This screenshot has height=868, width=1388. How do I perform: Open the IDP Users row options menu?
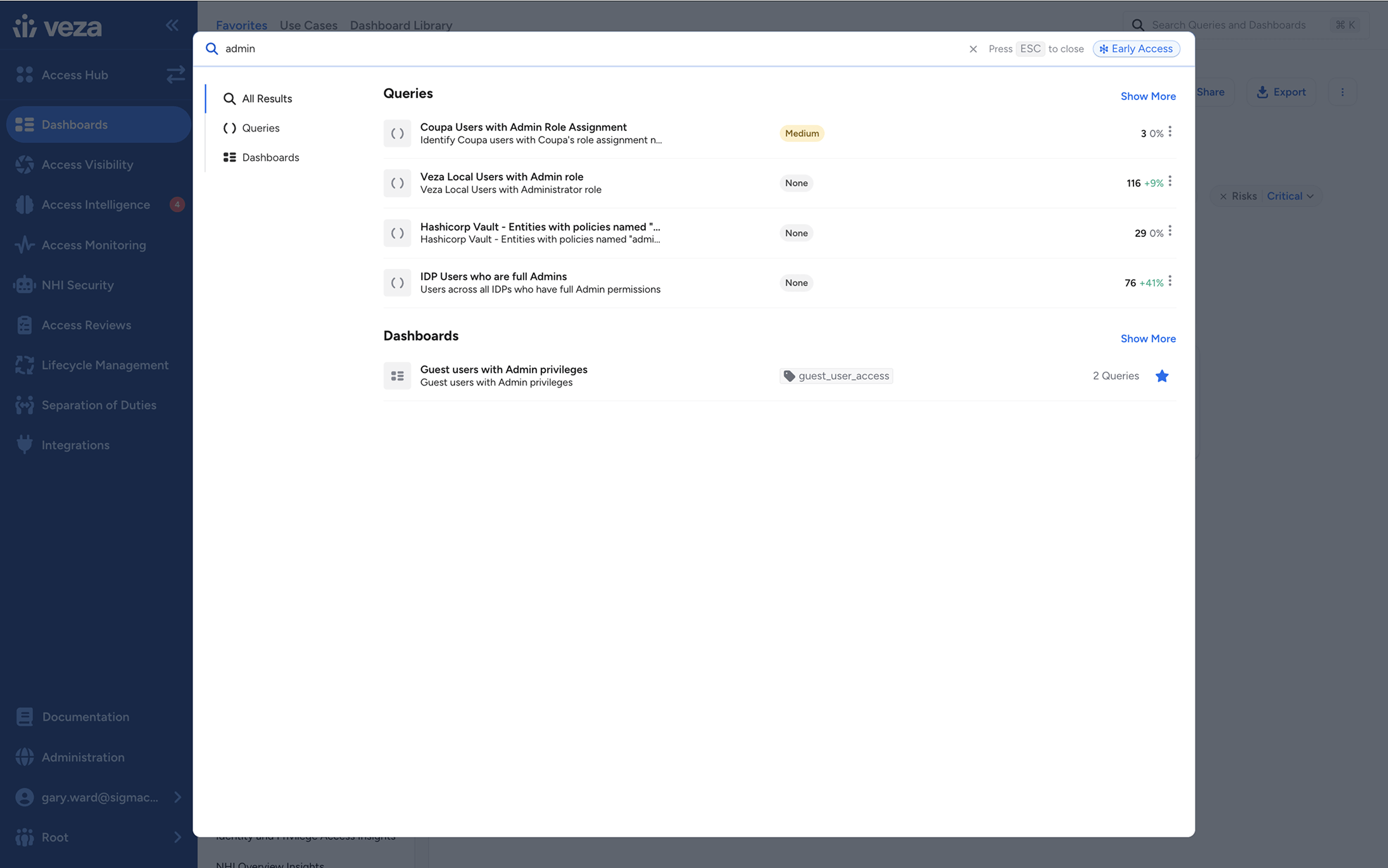click(1170, 280)
